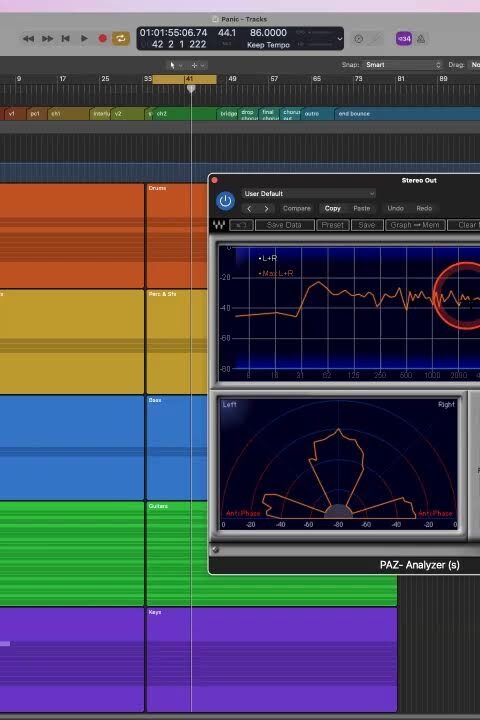Click the stereo position display center
480x720 pixels.
pos(339,464)
